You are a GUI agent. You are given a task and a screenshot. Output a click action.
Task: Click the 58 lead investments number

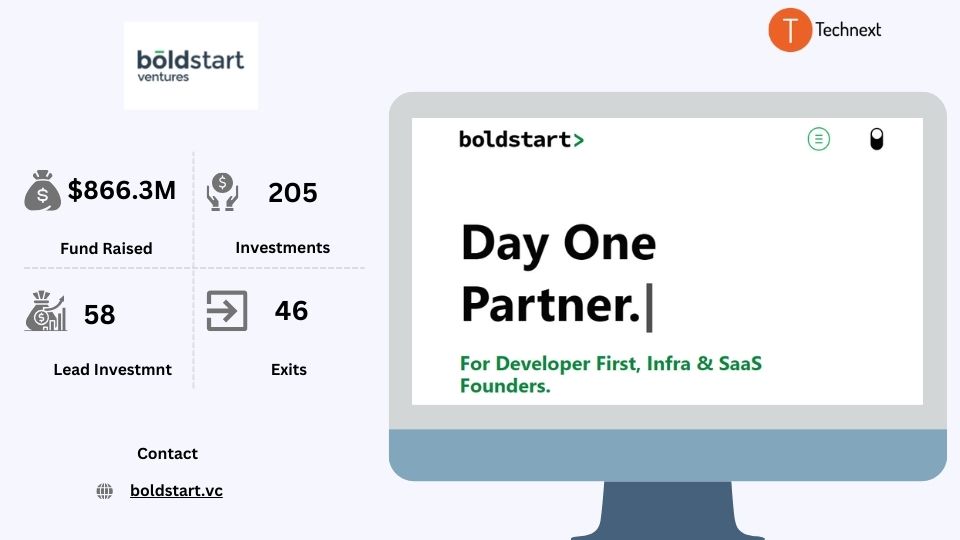(99, 315)
